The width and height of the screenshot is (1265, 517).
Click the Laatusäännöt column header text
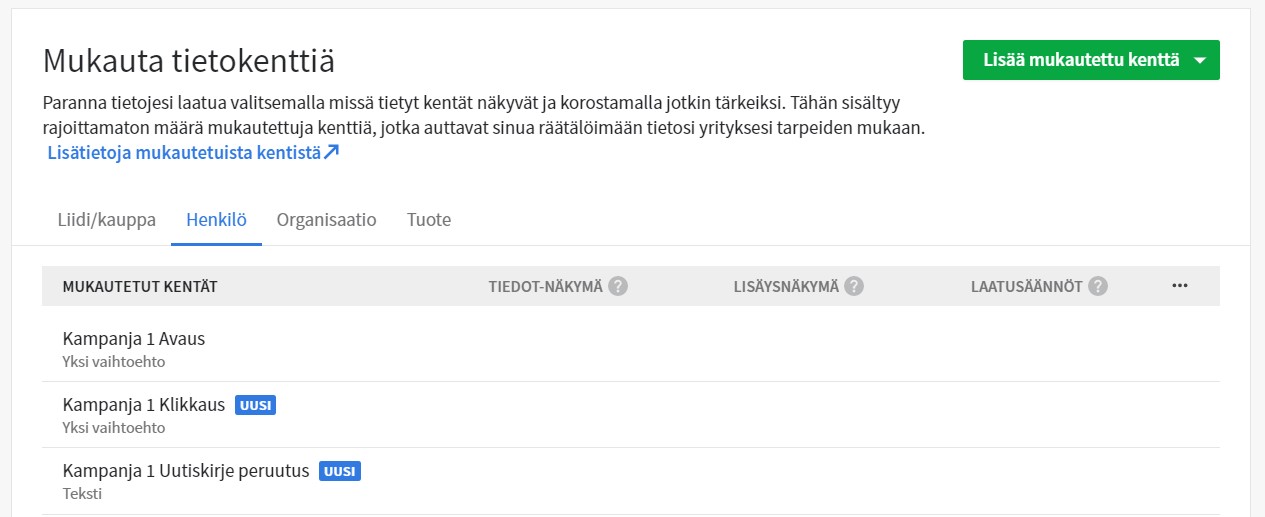pyautogui.click(x=1027, y=287)
